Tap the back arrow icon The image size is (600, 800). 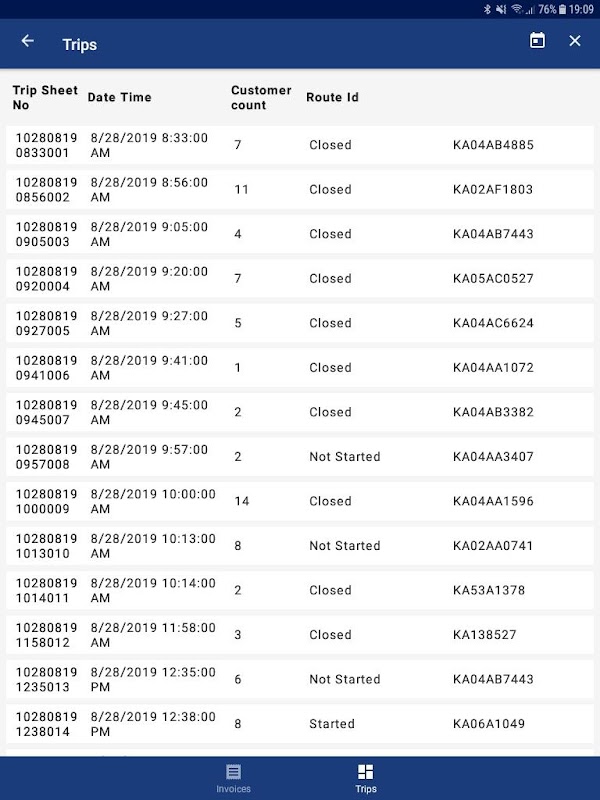(x=28, y=41)
